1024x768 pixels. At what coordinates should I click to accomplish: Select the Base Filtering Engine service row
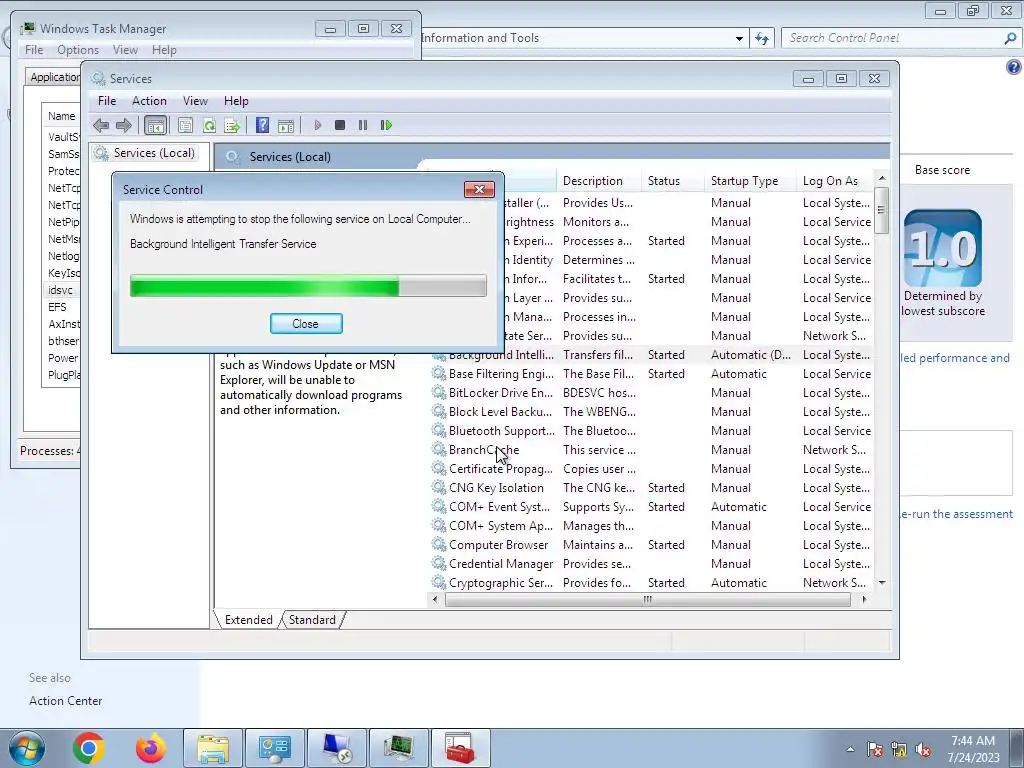(x=652, y=374)
